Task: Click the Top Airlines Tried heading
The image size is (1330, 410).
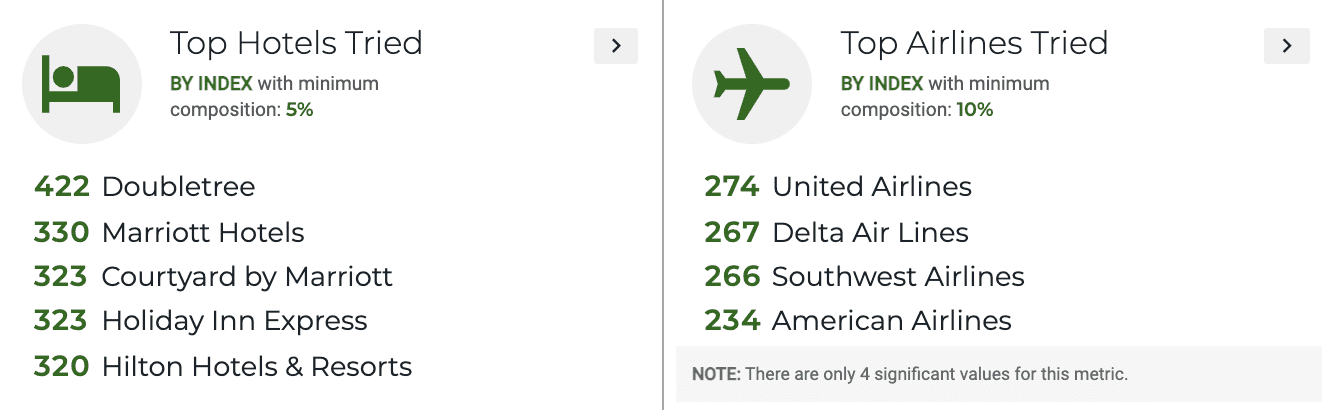Action: pyautogui.click(x=974, y=43)
